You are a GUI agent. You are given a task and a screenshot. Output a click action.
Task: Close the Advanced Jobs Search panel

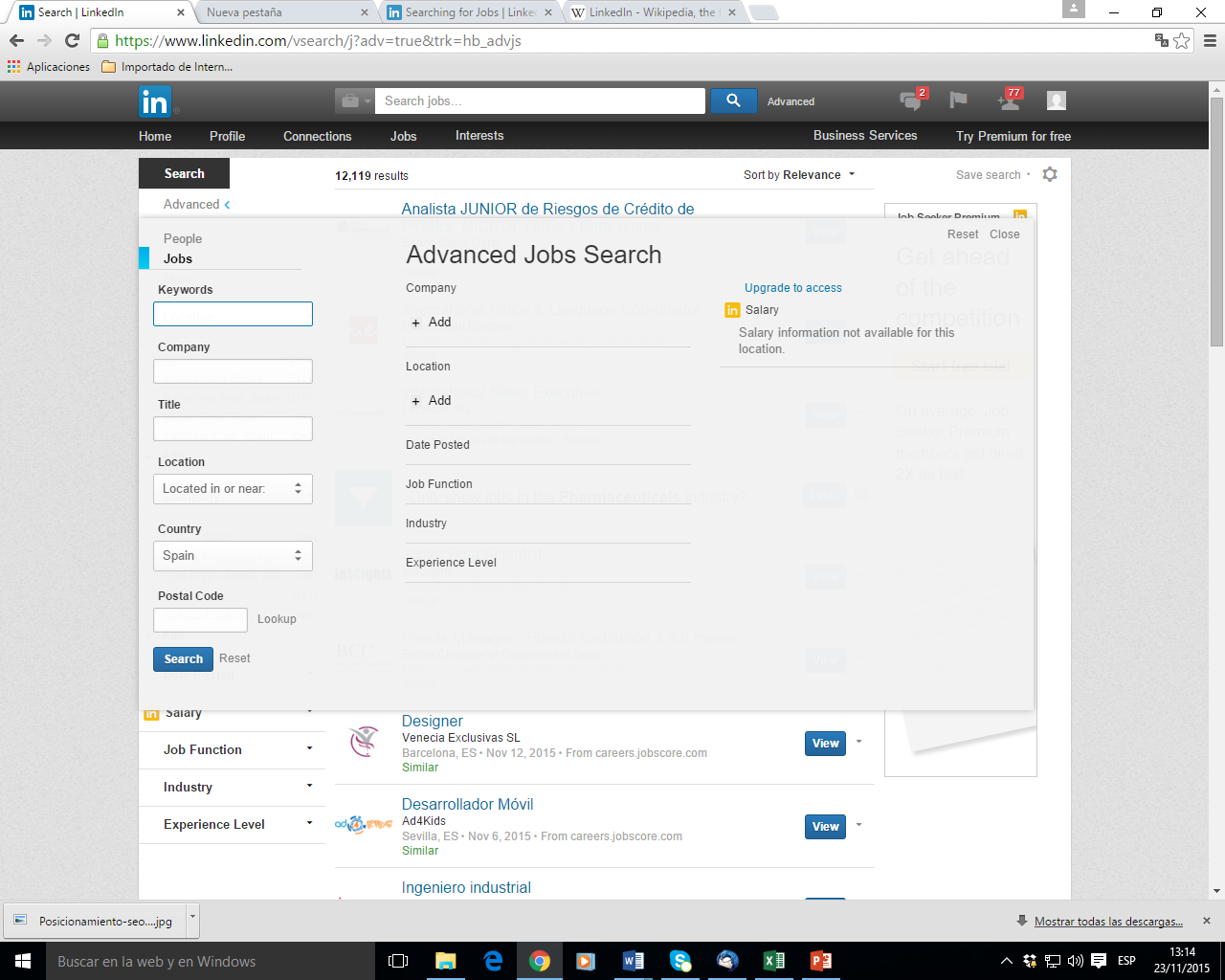1005,234
